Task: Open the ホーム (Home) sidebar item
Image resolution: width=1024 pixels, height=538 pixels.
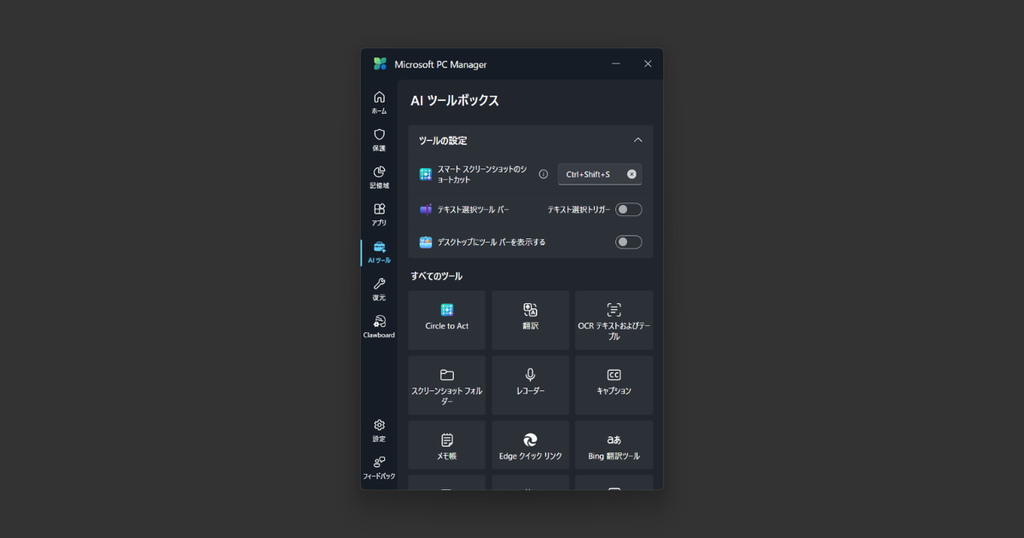Action: [379, 103]
